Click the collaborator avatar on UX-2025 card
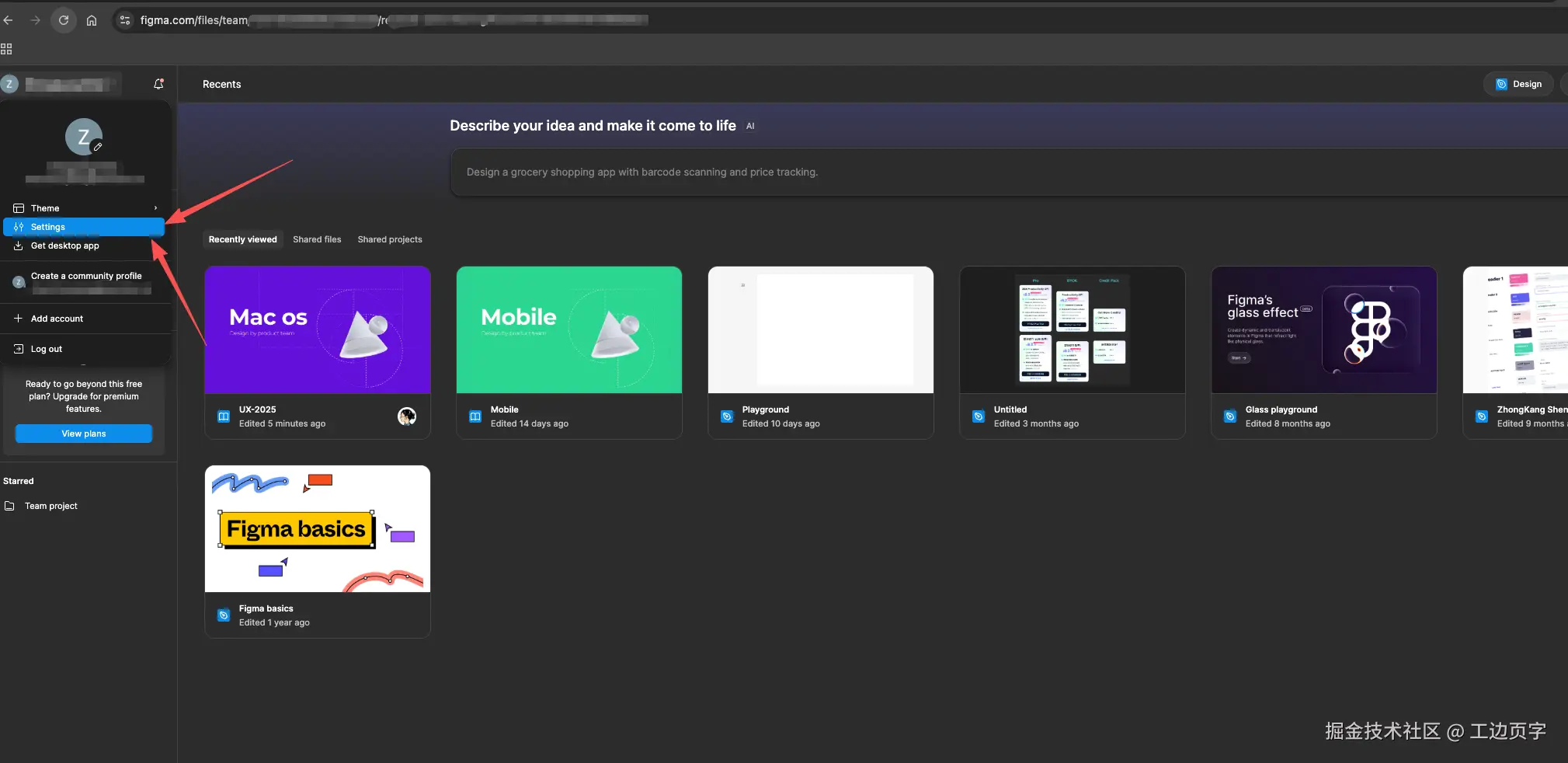Image resolution: width=1568 pixels, height=763 pixels. click(406, 416)
